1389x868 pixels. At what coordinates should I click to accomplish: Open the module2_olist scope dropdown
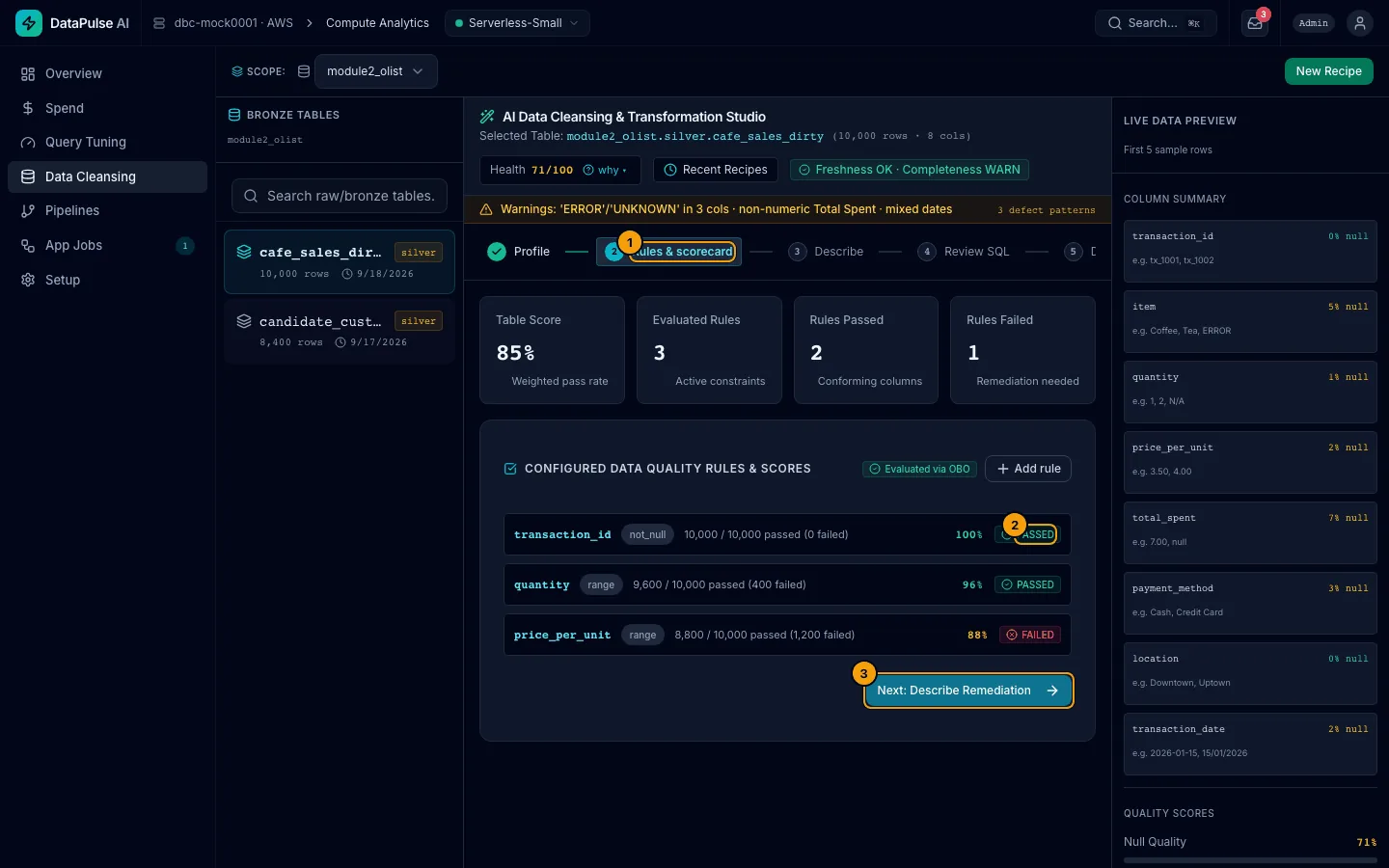pos(375,71)
